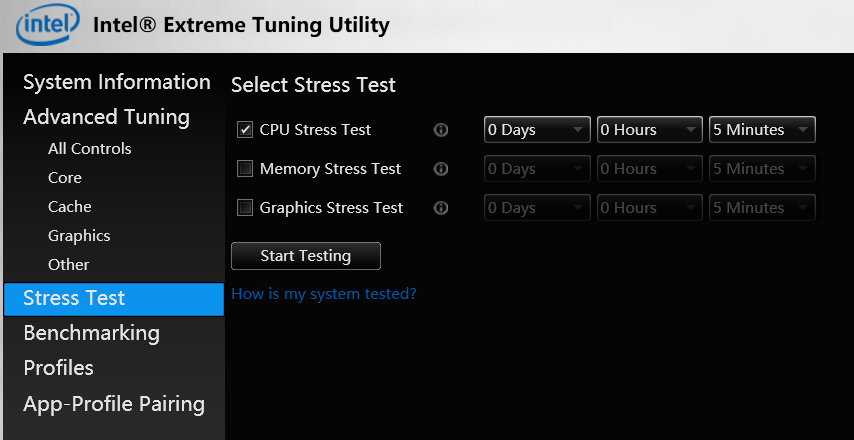Select the Stress Test sidebar item

(74, 298)
